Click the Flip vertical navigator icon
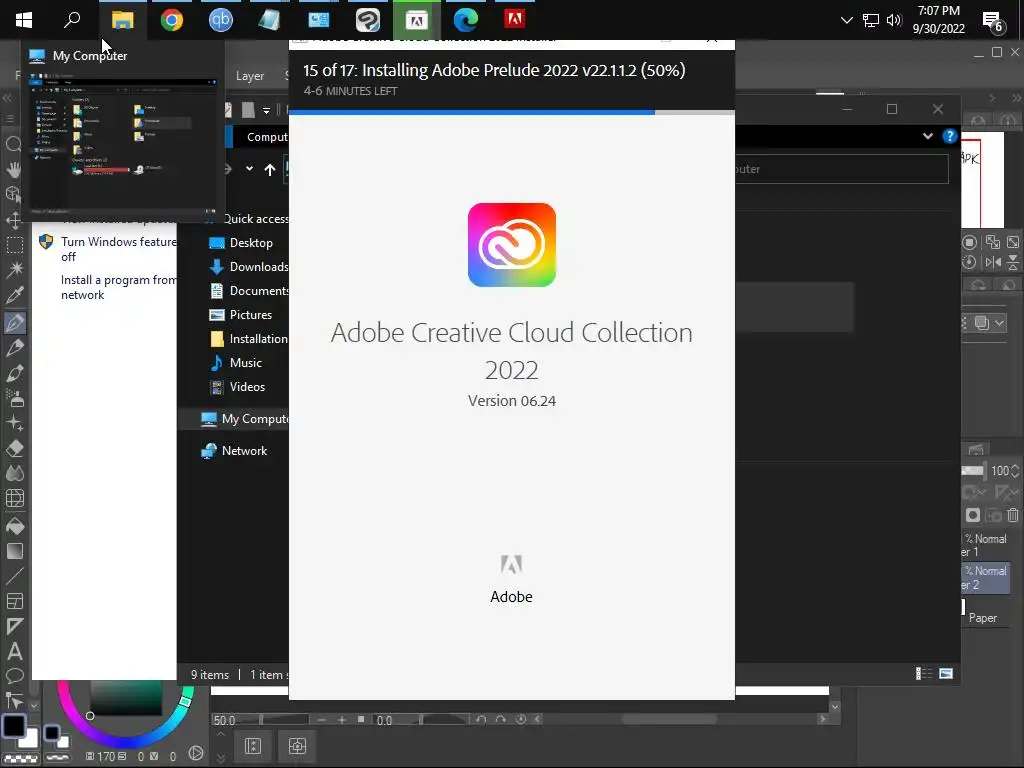This screenshot has width=1024, height=768. 1013,262
